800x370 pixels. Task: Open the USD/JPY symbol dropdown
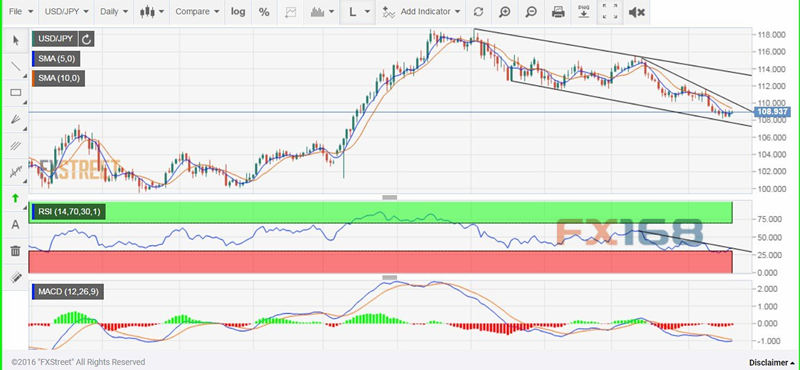pyautogui.click(x=66, y=12)
